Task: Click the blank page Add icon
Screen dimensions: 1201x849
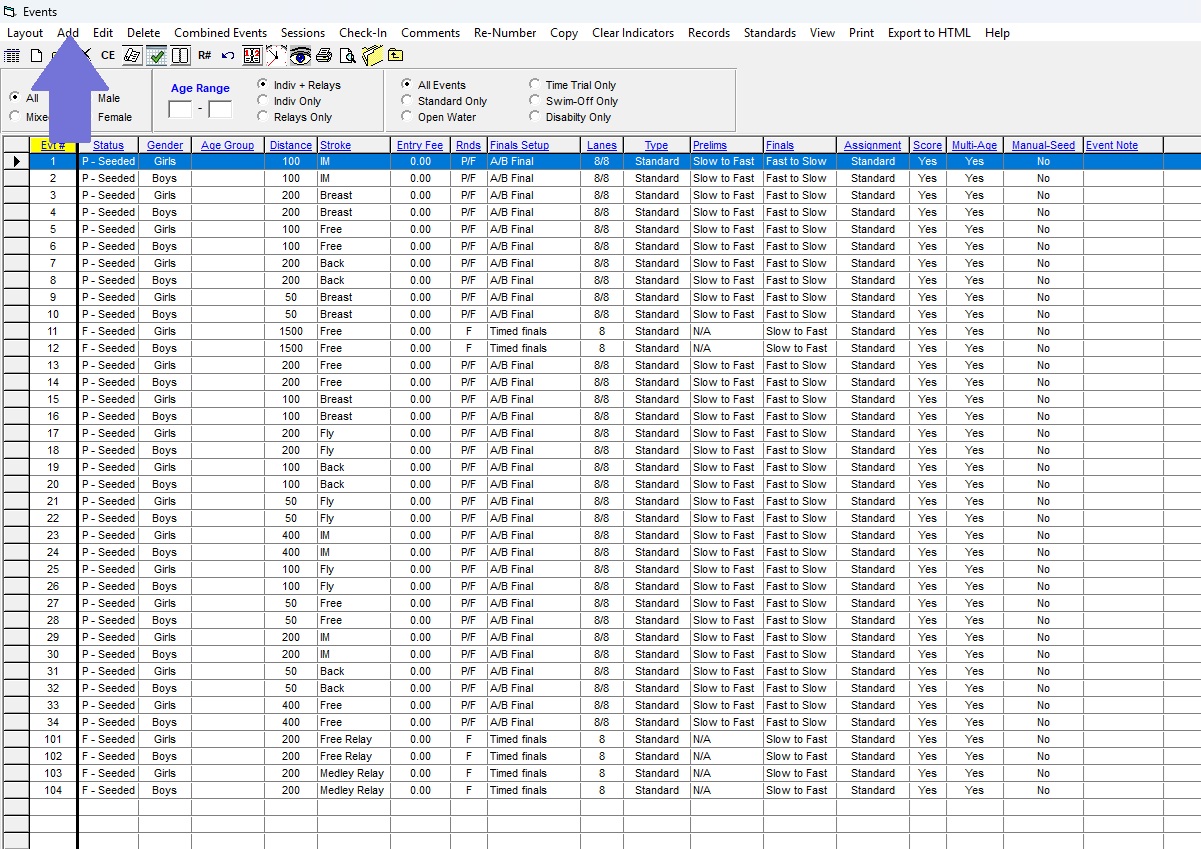Action: [36, 55]
